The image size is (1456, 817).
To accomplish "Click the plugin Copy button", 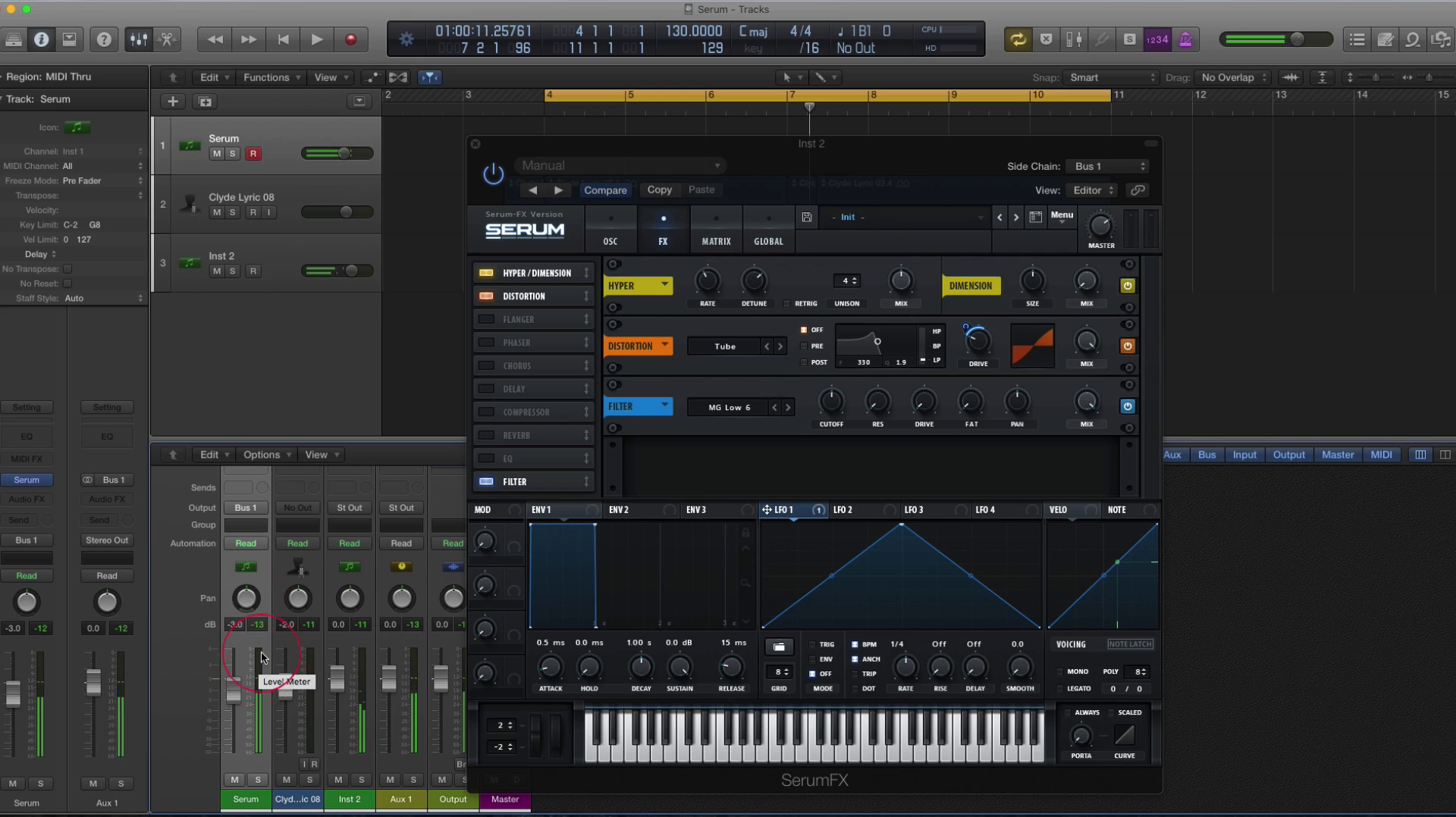I will [659, 190].
